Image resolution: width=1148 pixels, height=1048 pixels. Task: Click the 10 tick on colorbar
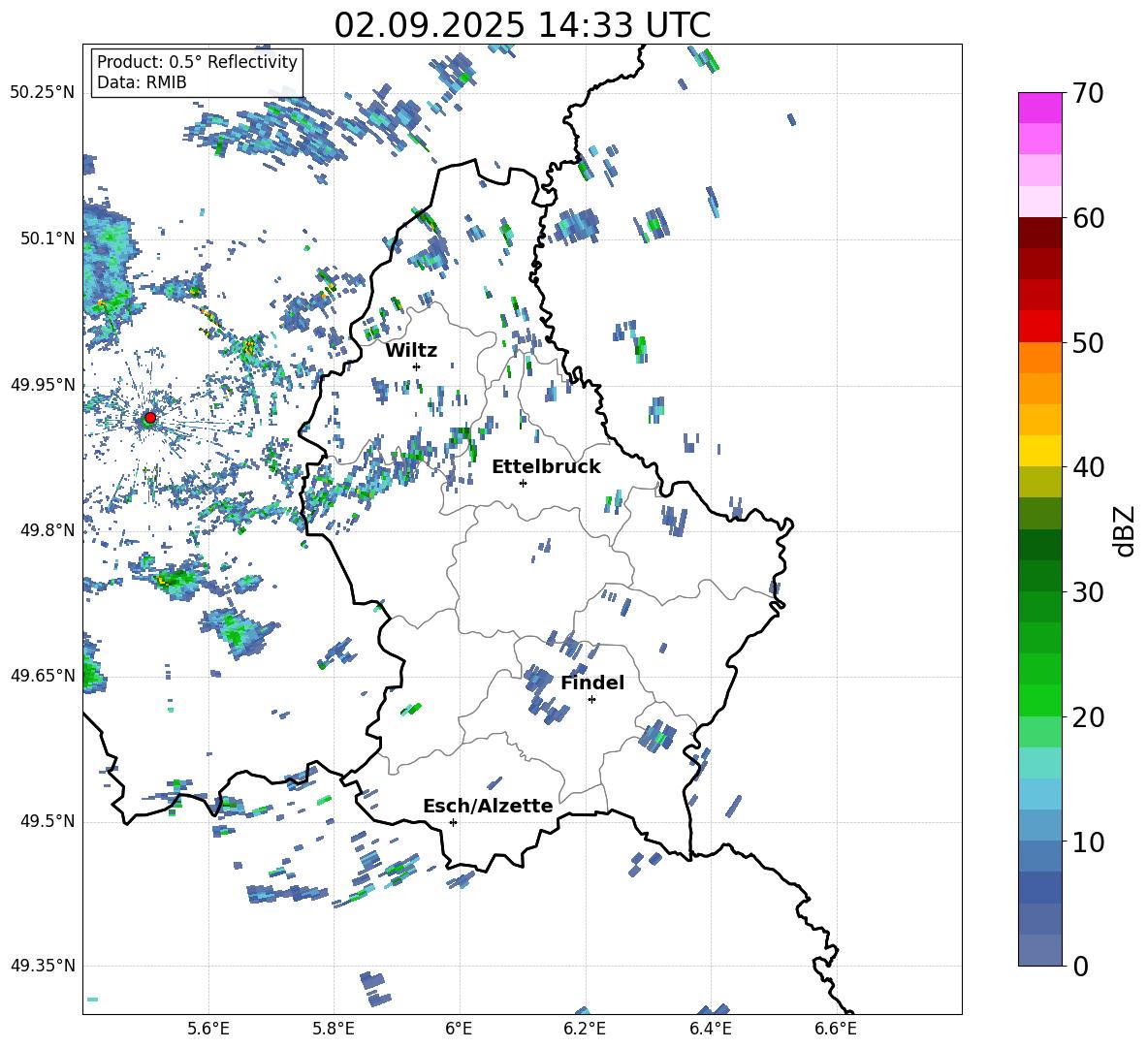pos(1088,842)
